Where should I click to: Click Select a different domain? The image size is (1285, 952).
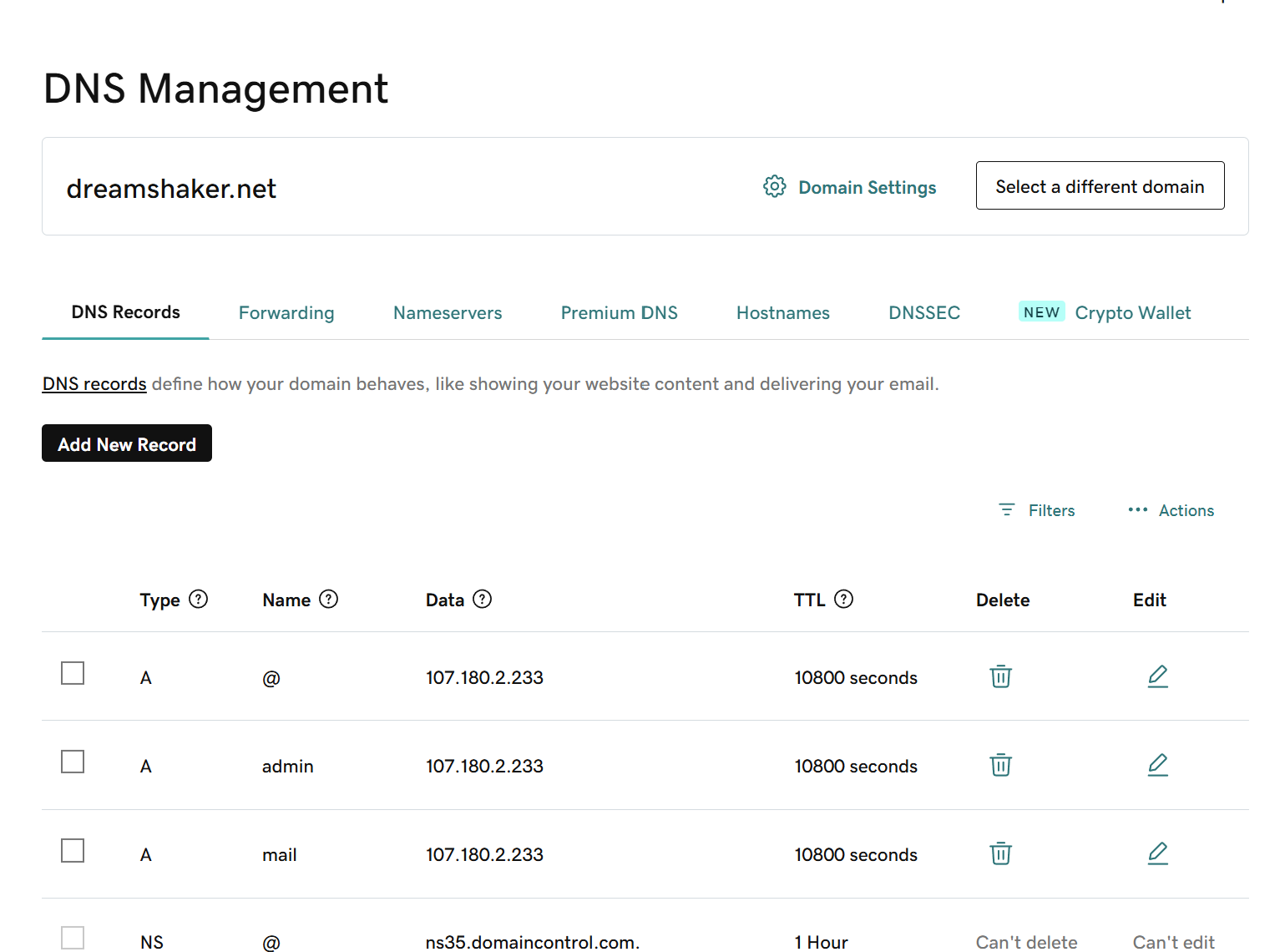pos(1100,186)
